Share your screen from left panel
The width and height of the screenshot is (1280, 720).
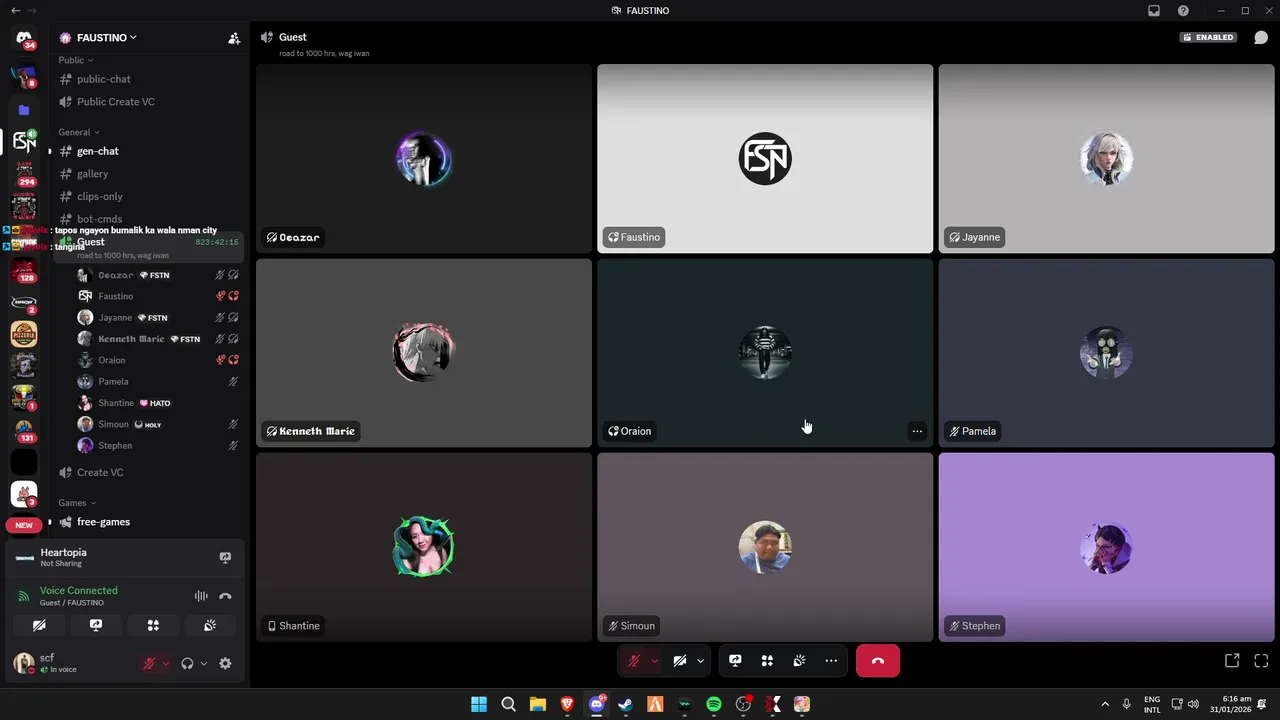(96, 625)
